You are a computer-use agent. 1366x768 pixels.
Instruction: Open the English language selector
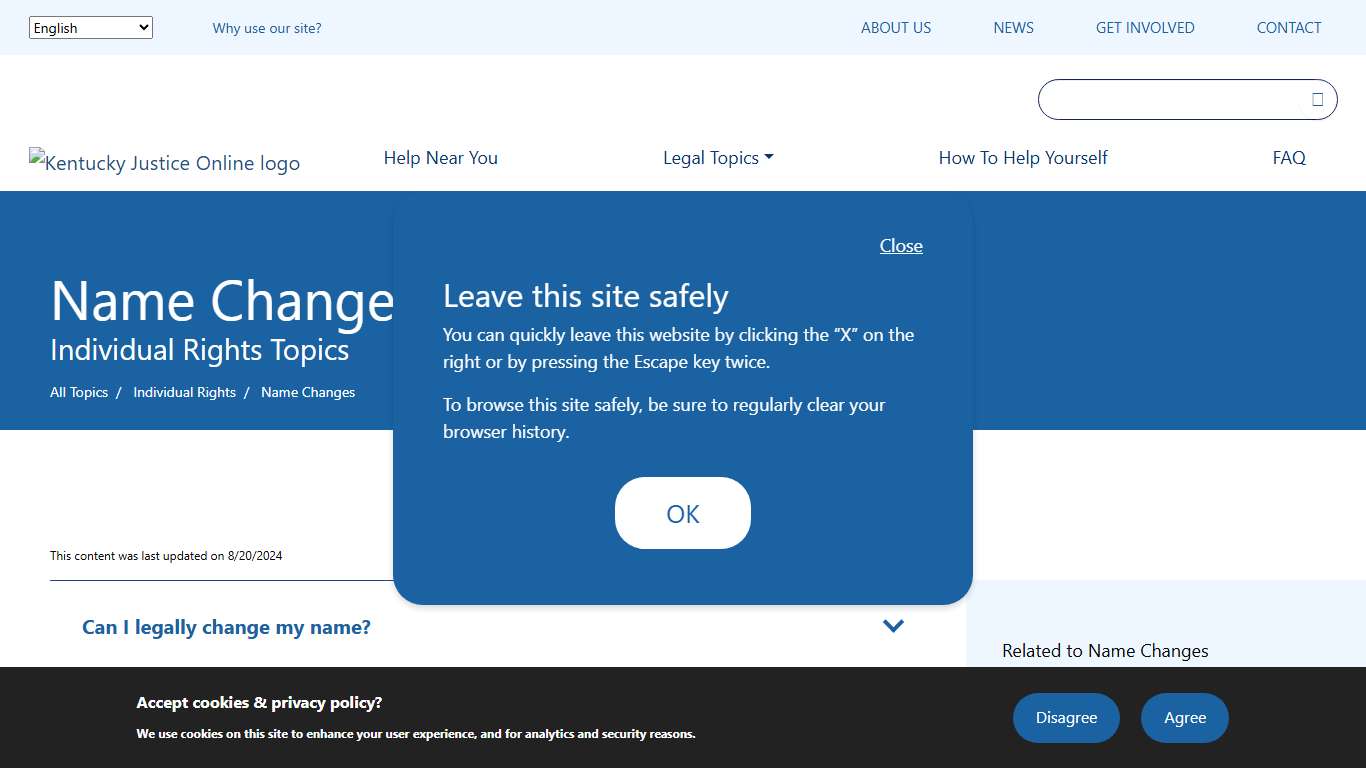(x=90, y=27)
